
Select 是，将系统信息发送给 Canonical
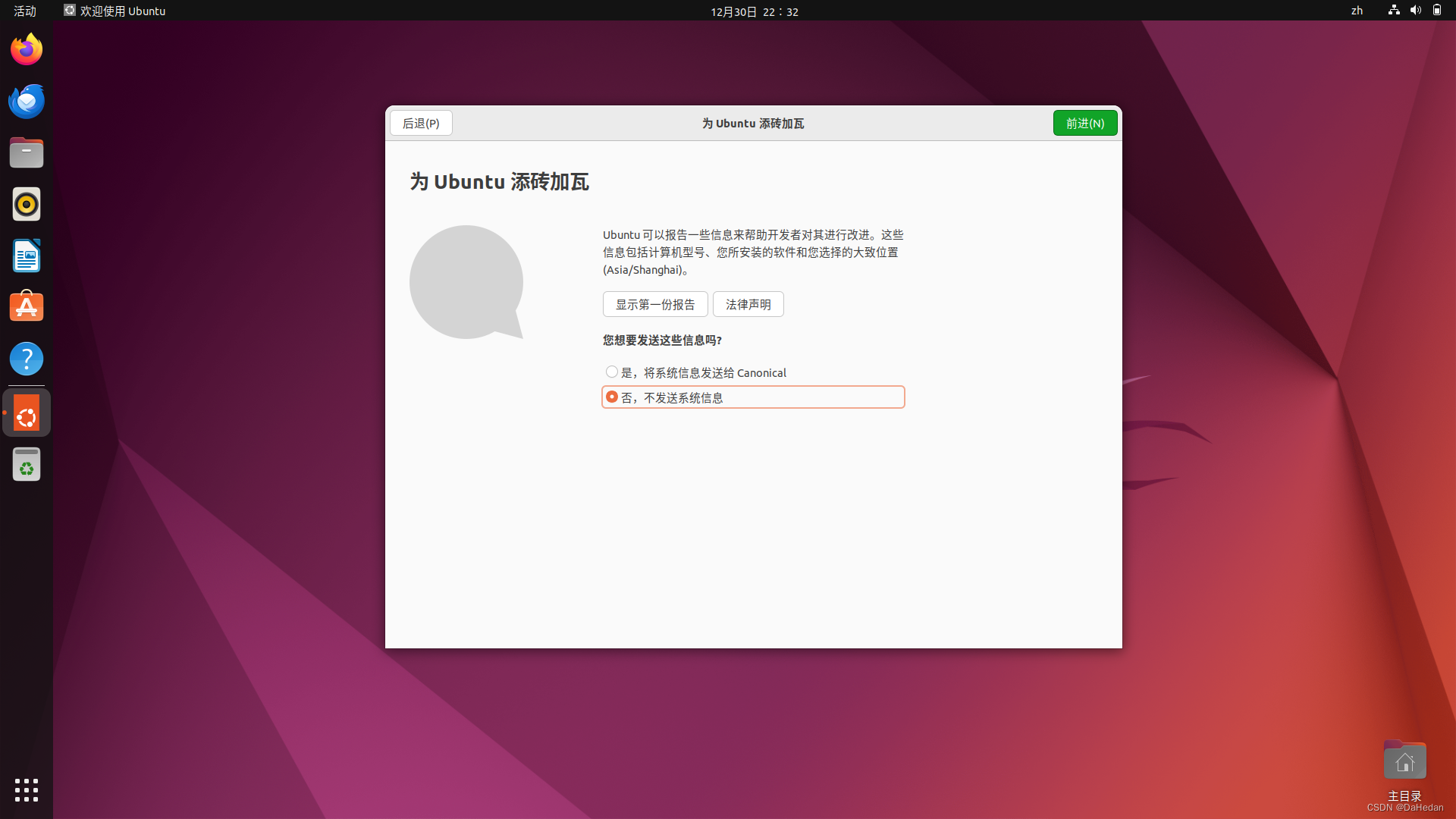coord(611,372)
